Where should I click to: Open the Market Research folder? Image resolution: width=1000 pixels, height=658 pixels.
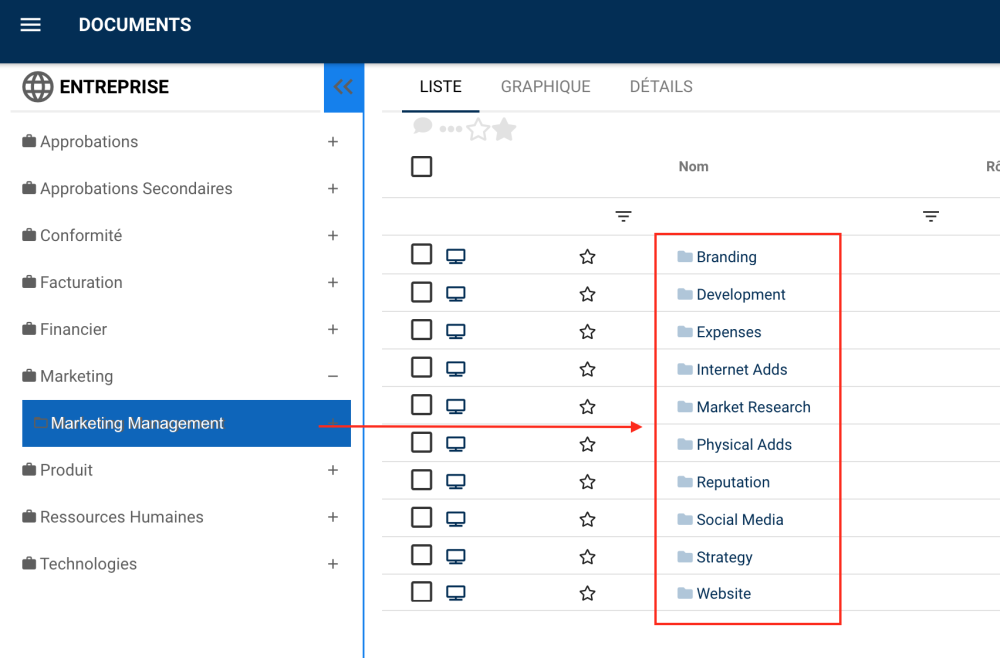pyautogui.click(x=753, y=407)
